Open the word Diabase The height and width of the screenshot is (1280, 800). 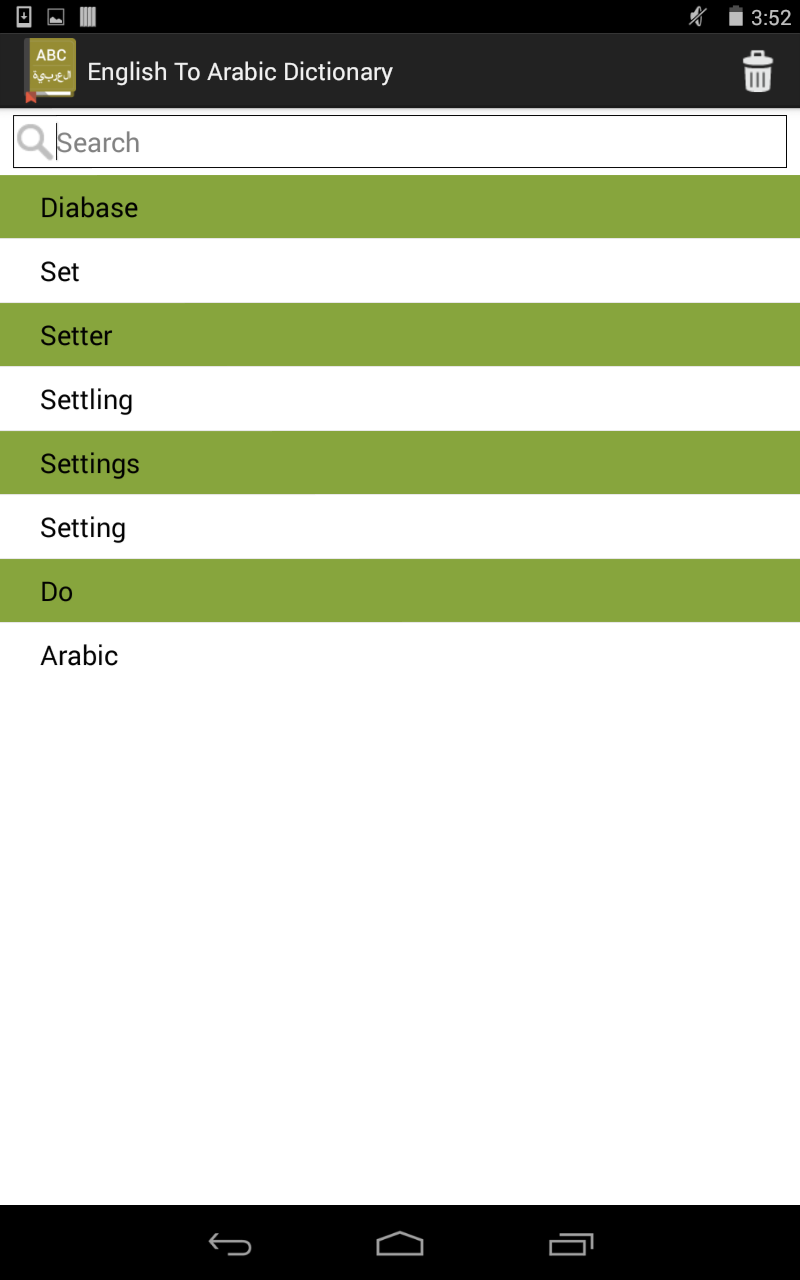pos(400,207)
